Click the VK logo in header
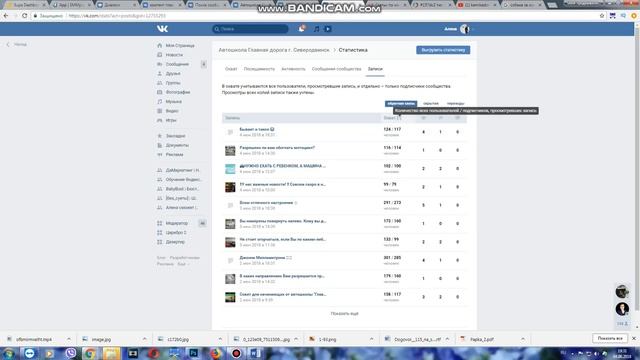The image size is (640, 360). coord(162,29)
